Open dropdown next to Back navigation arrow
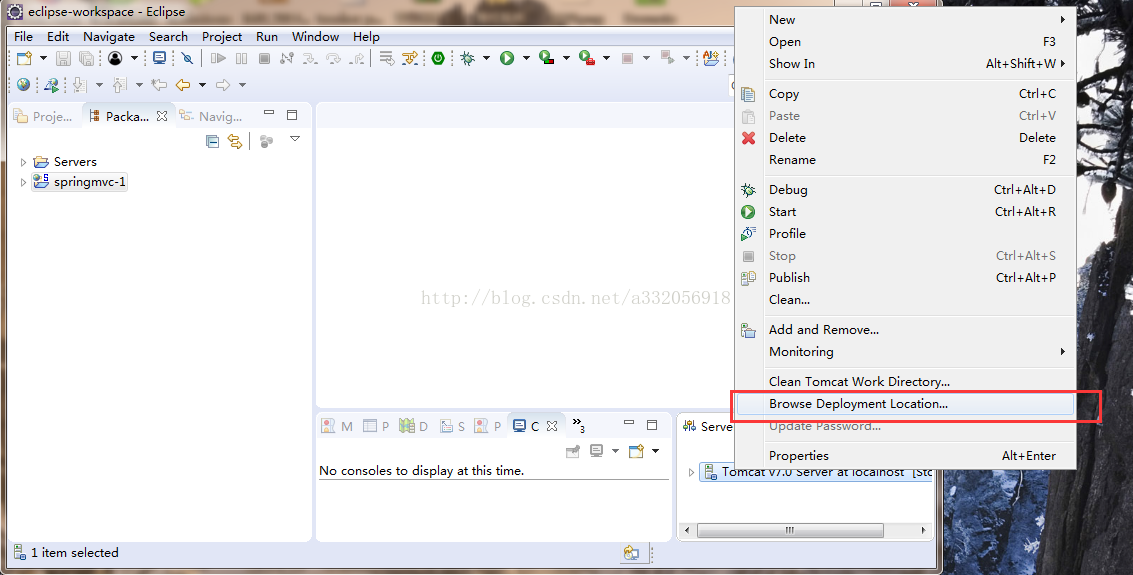1133x575 pixels. click(x=202, y=85)
